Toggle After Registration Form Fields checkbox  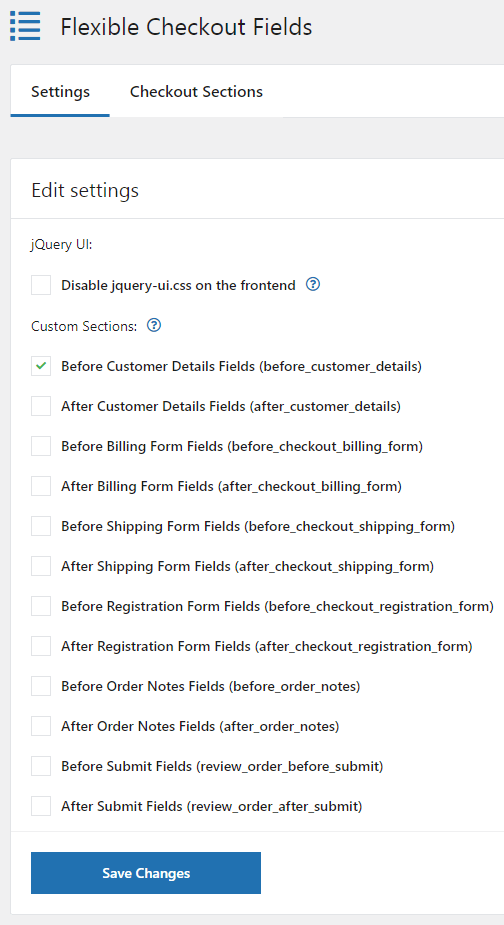point(41,647)
